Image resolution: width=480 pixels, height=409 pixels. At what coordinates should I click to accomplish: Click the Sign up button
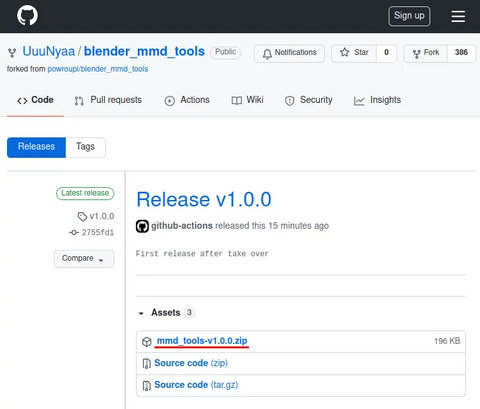pos(409,16)
